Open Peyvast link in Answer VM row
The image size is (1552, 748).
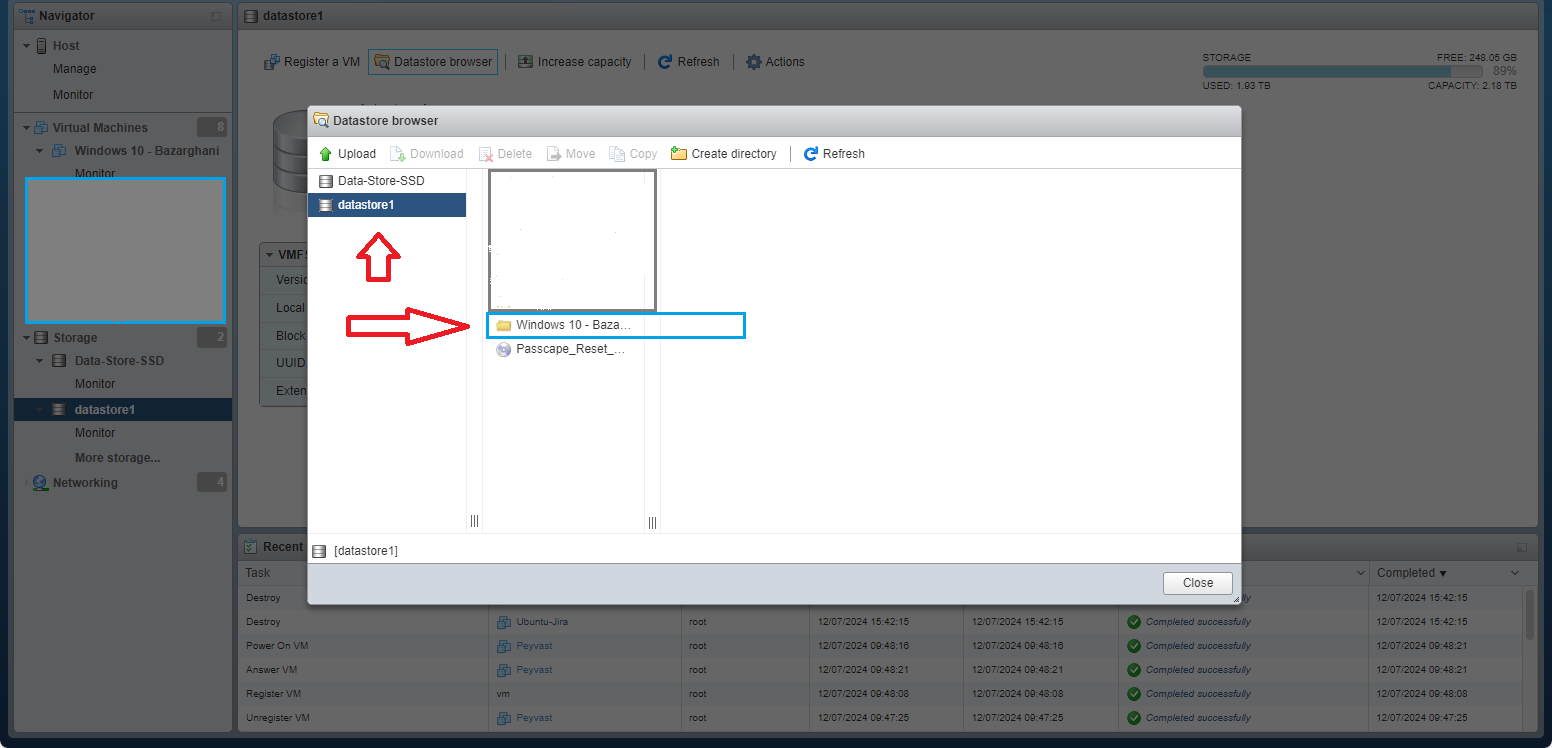(534, 670)
